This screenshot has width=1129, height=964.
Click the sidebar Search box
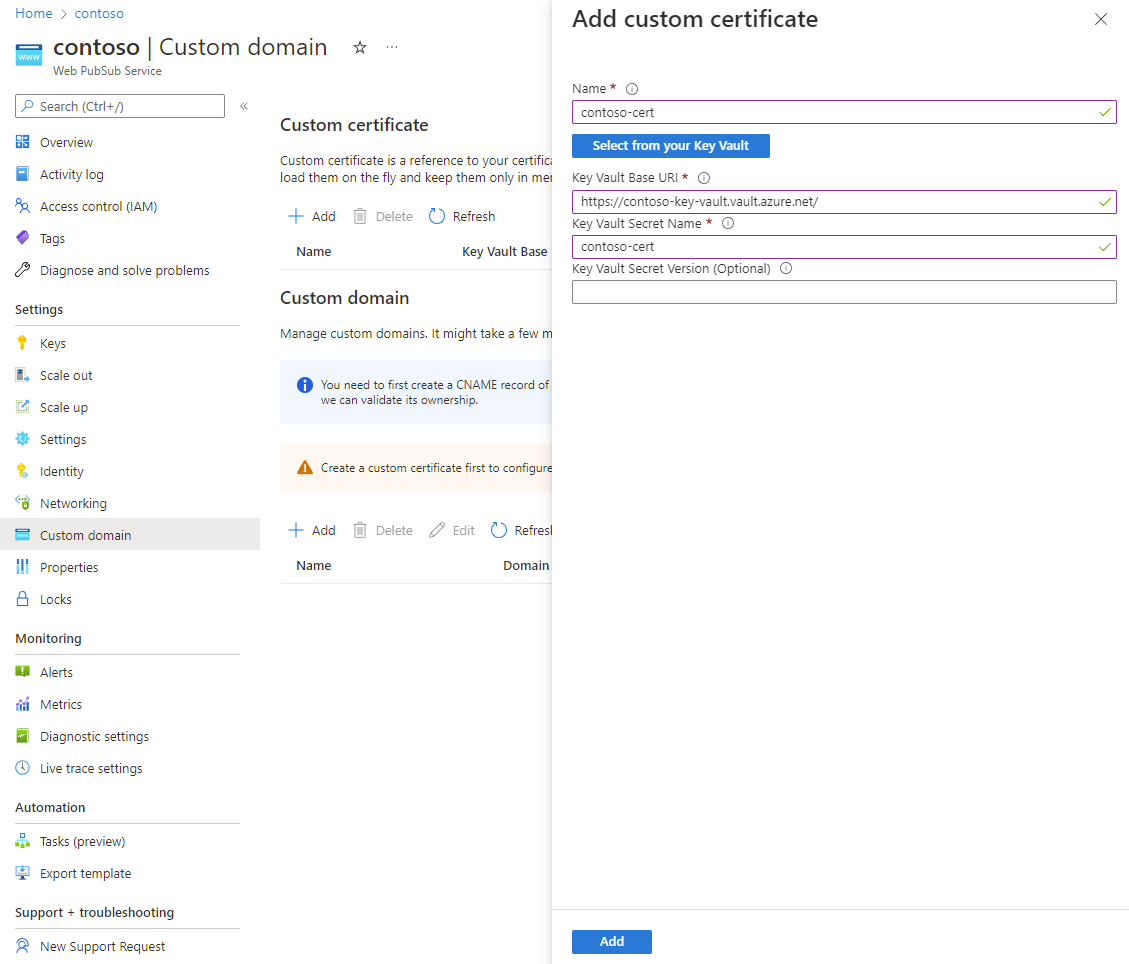tap(120, 106)
